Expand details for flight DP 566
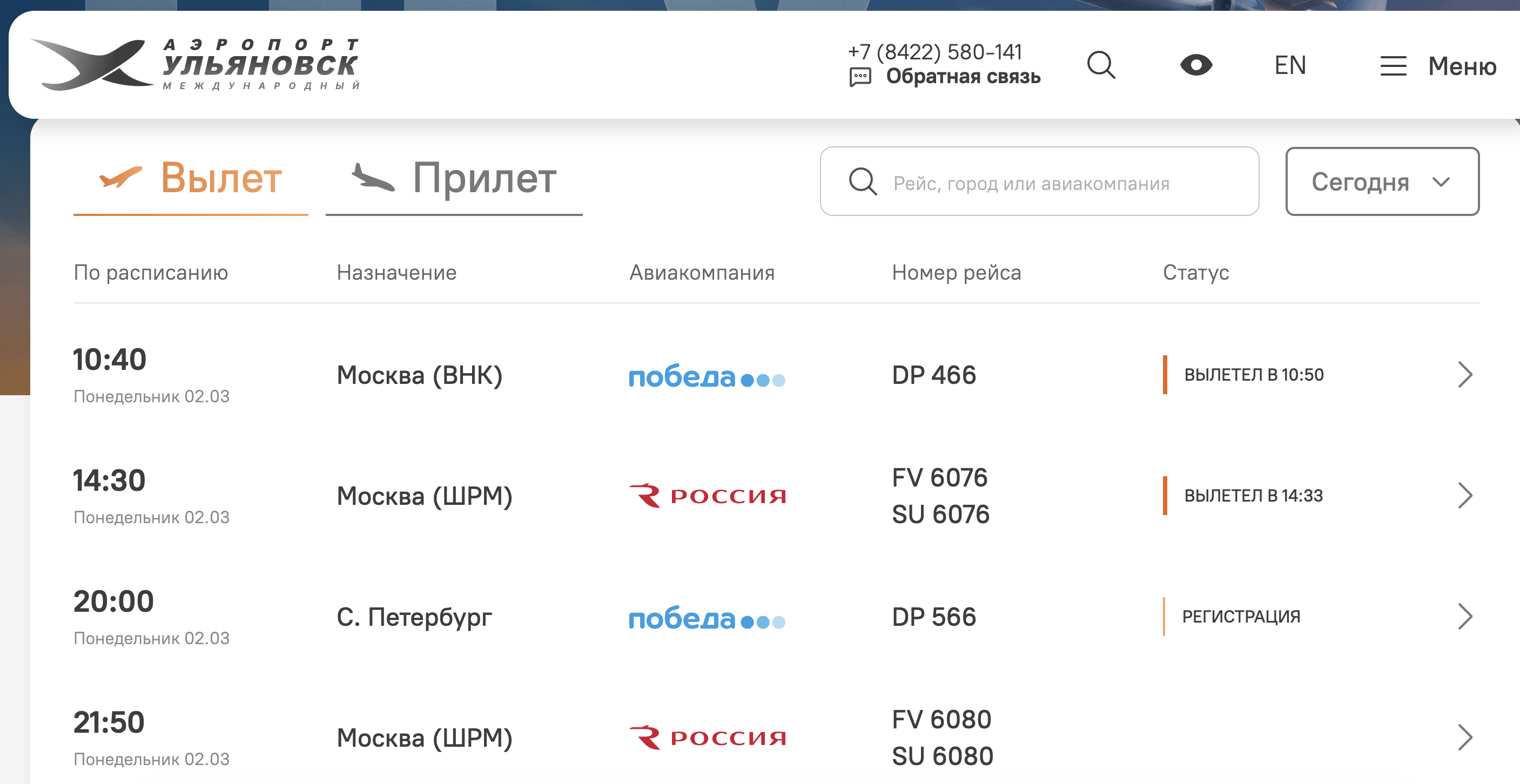This screenshot has height=784, width=1520. point(1464,617)
